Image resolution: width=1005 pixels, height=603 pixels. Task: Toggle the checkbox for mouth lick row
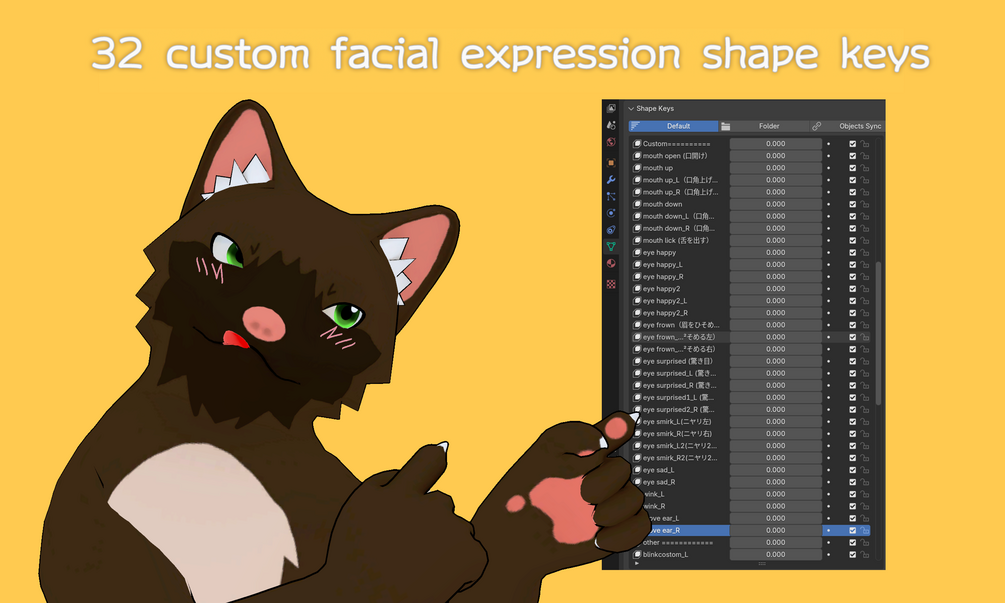(852, 240)
